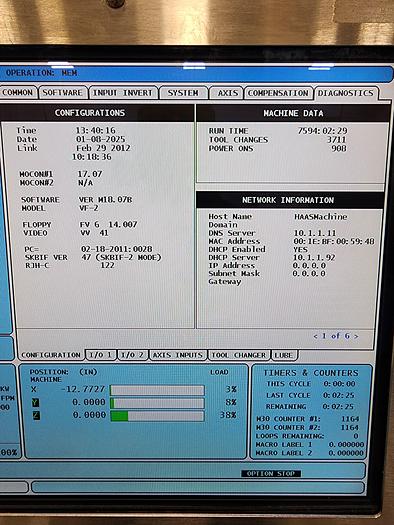Click the POWER ONS value 908
394x525 pixels.
339,148
